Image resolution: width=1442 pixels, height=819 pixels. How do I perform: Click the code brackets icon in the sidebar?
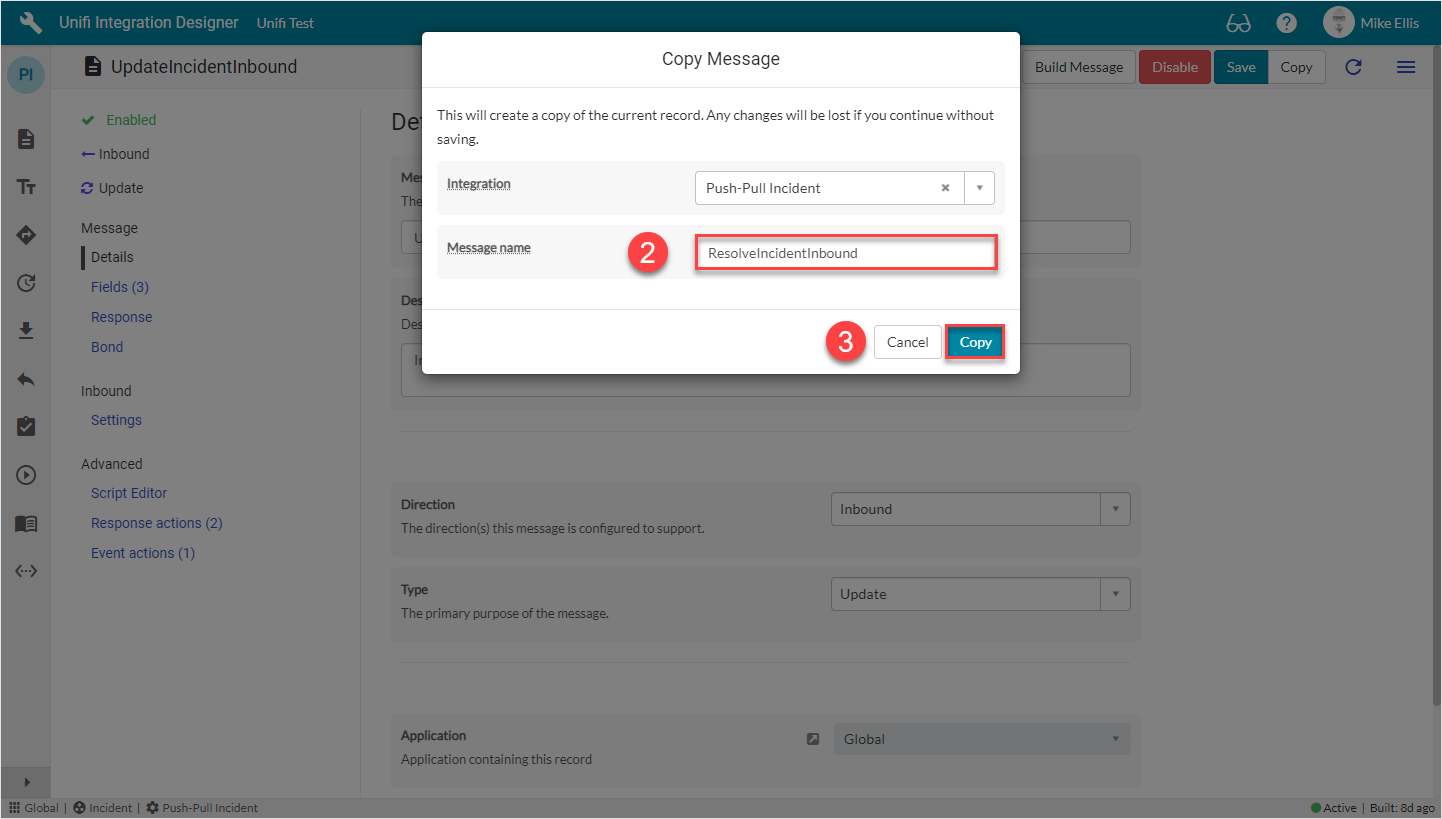[x=25, y=571]
